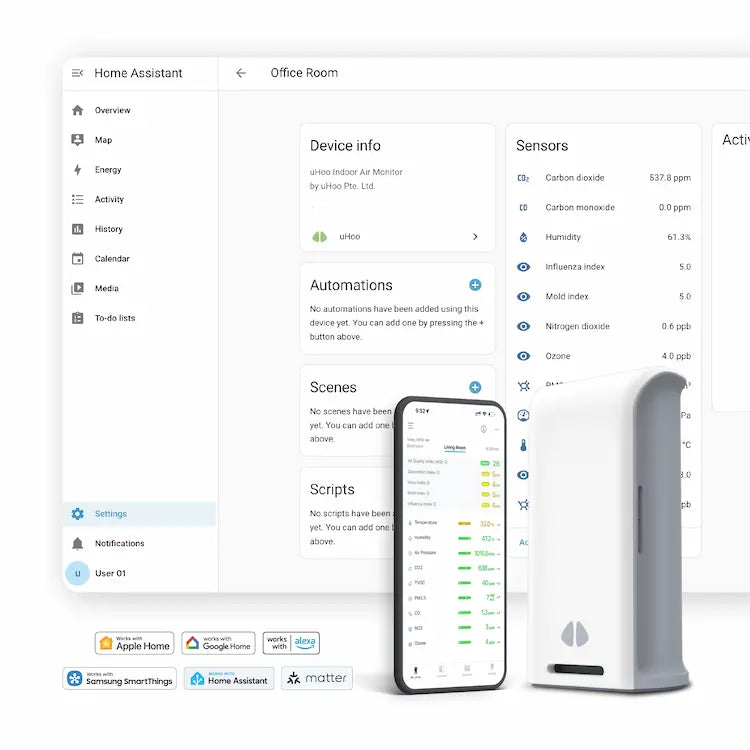Click the uHoo logo on the device
The image size is (750, 750).
tap(575, 633)
